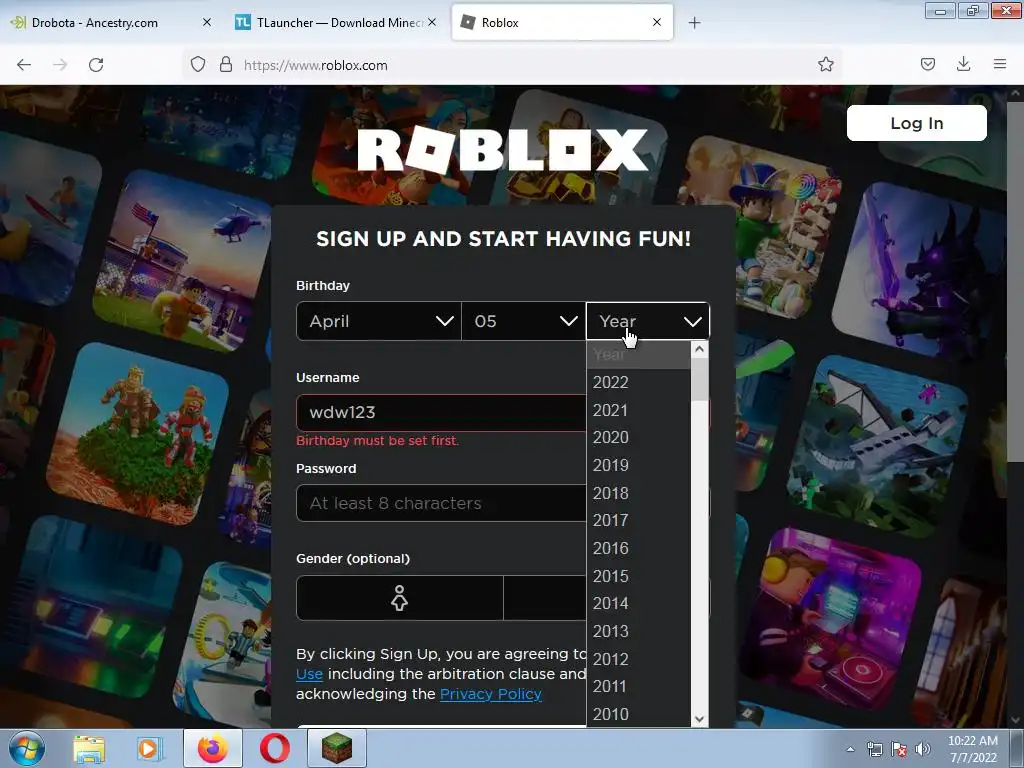Viewport: 1024px width, 768px height.
Task: Bookmark this page with the star icon
Action: (825, 65)
